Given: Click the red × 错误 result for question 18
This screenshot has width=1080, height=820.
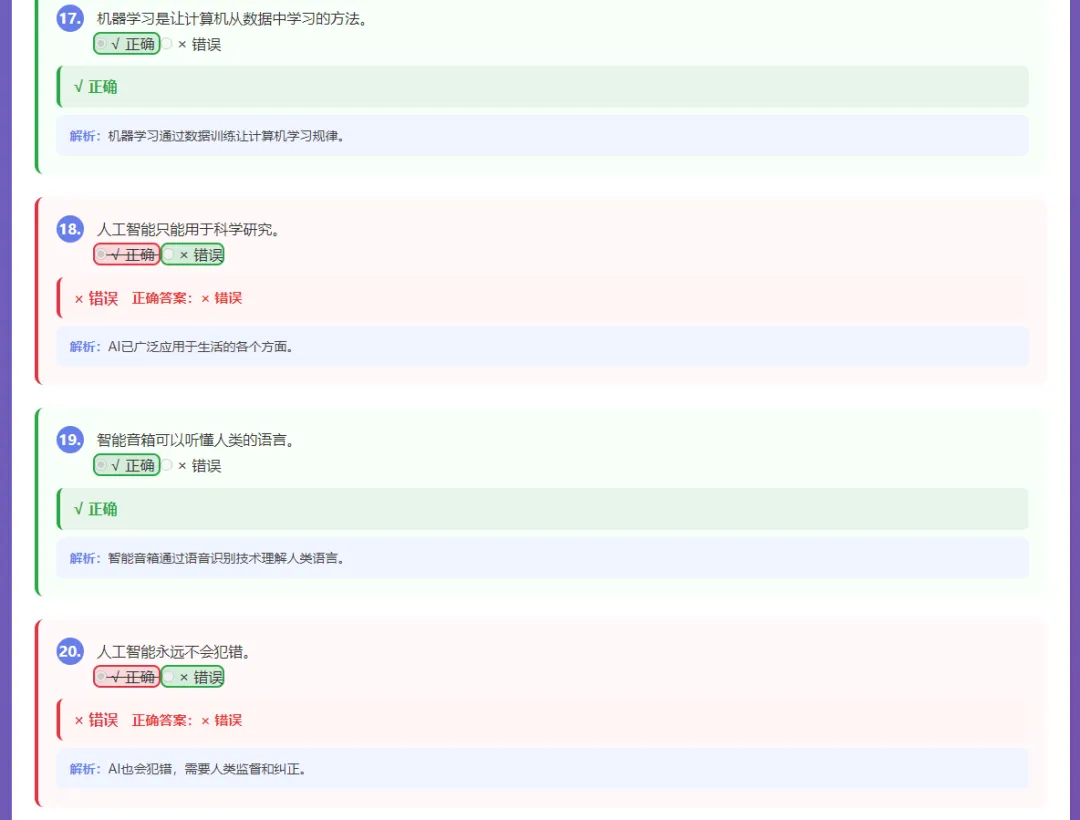Looking at the screenshot, I should coord(96,298).
